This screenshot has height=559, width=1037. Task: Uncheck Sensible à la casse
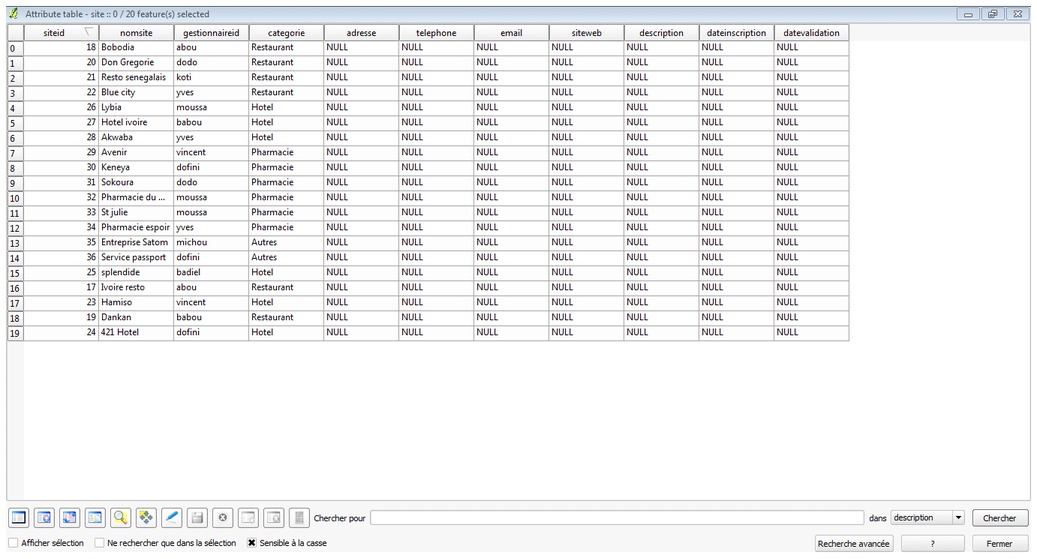pyautogui.click(x=252, y=543)
